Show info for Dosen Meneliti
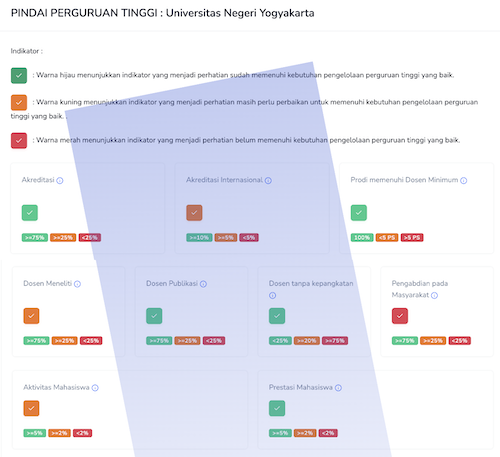 [x=77, y=284]
